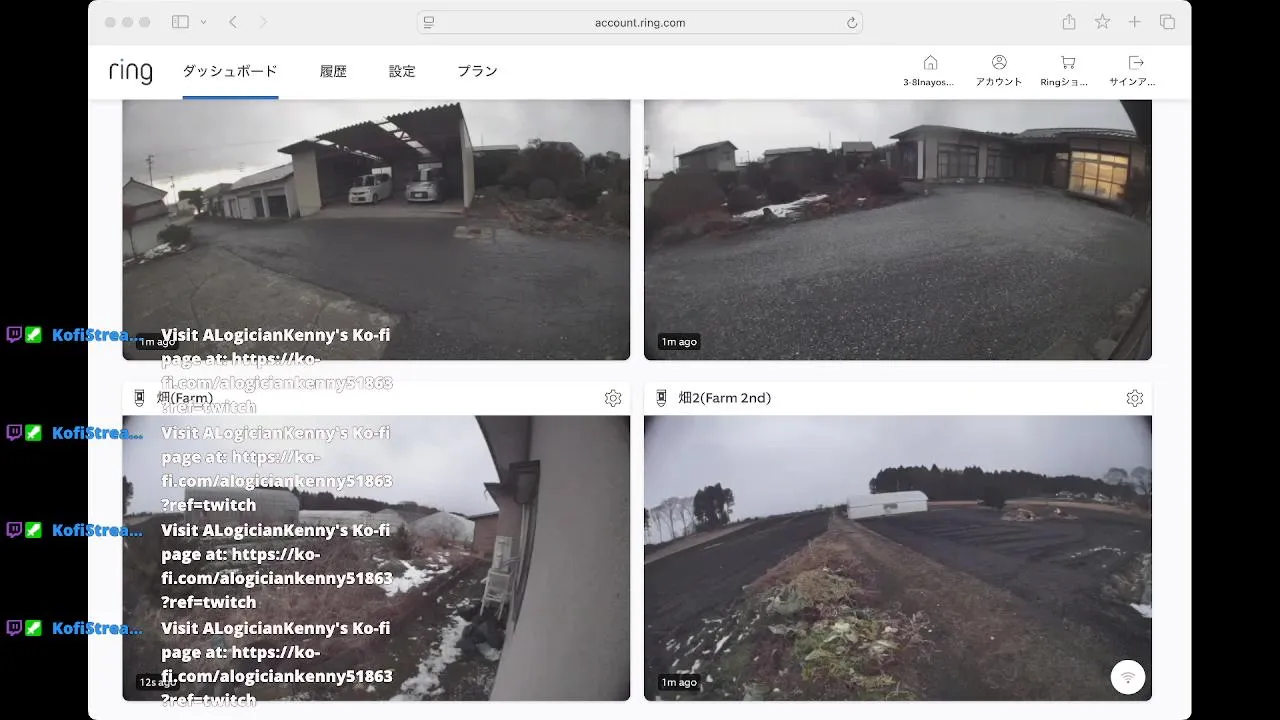This screenshot has height=720, width=1280.
Task: Click the page settings icon in address bar
Action: pyautogui.click(x=429, y=22)
